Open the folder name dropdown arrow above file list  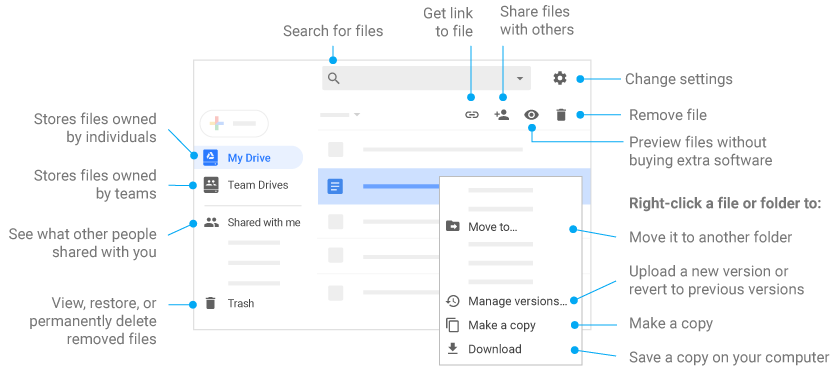click(357, 114)
